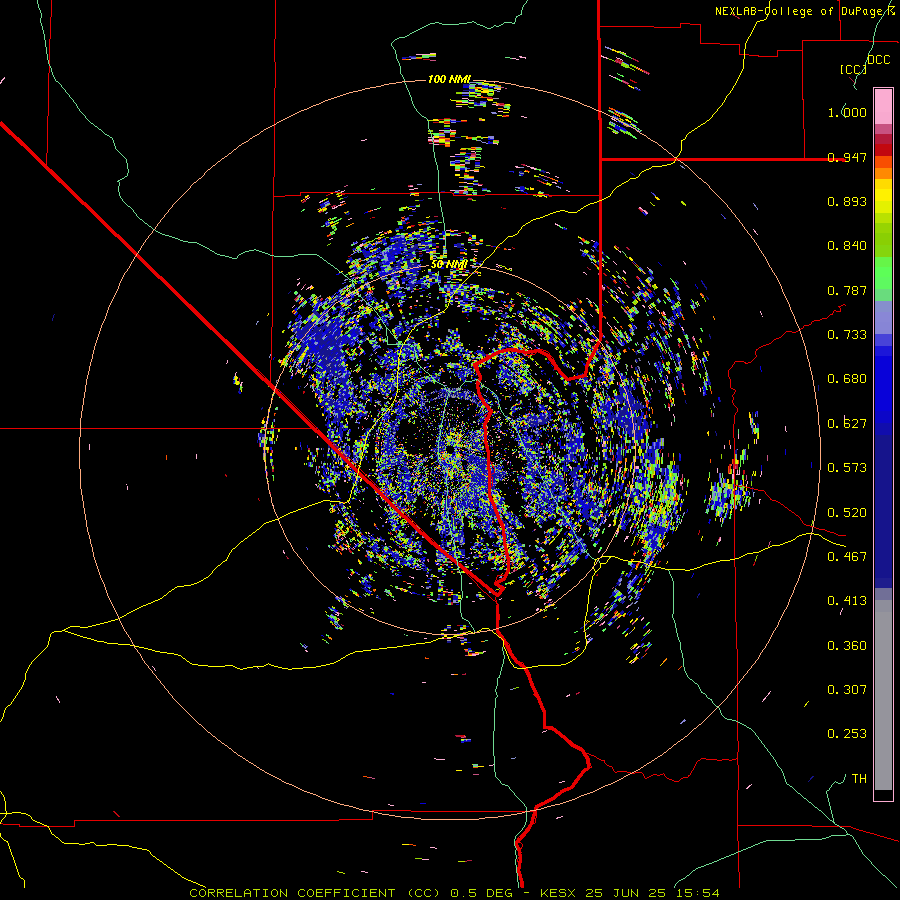Select the 0.413 scale value
Screen dimensions: 900x900
tap(847, 601)
